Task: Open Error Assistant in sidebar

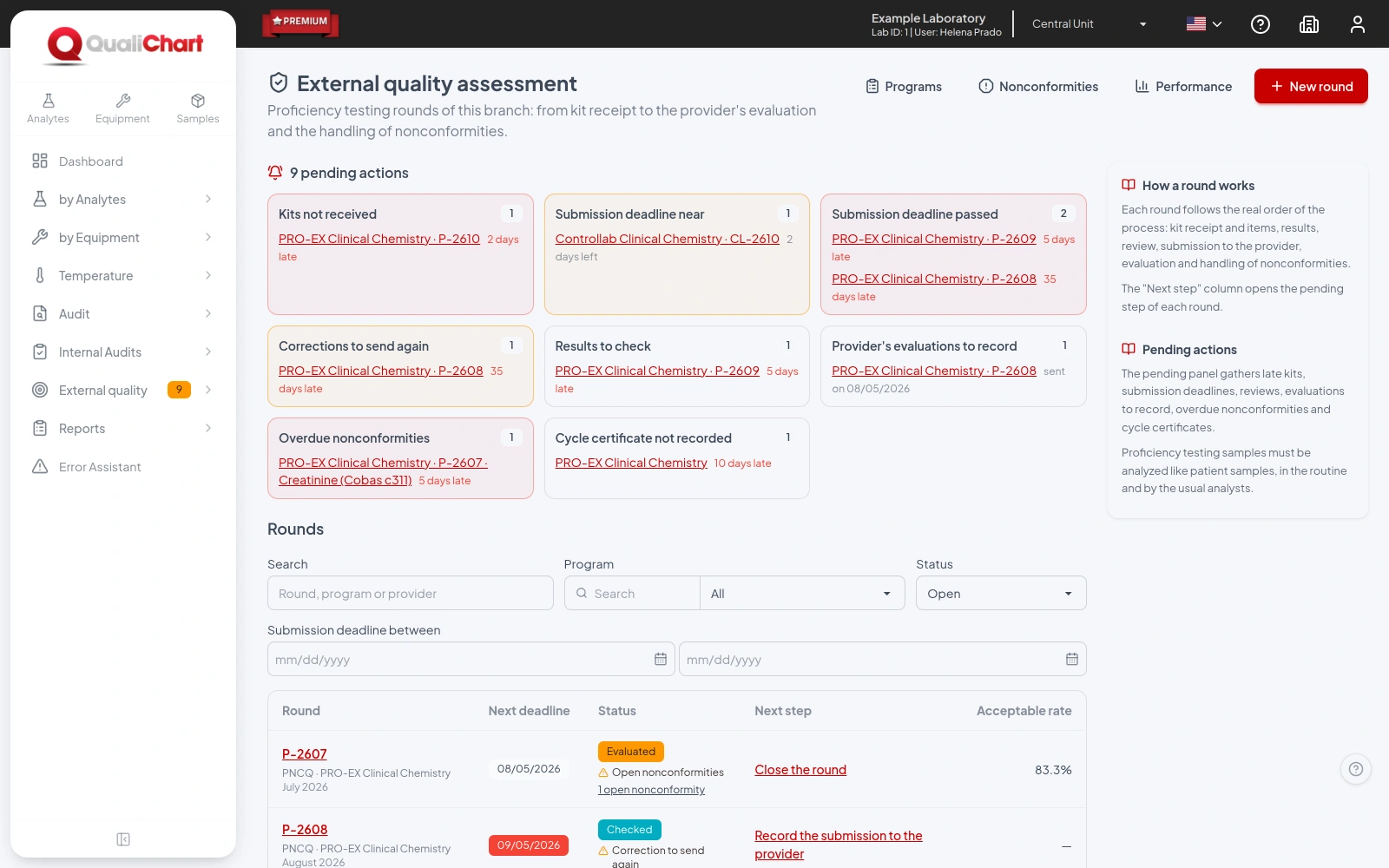Action: 123,467
